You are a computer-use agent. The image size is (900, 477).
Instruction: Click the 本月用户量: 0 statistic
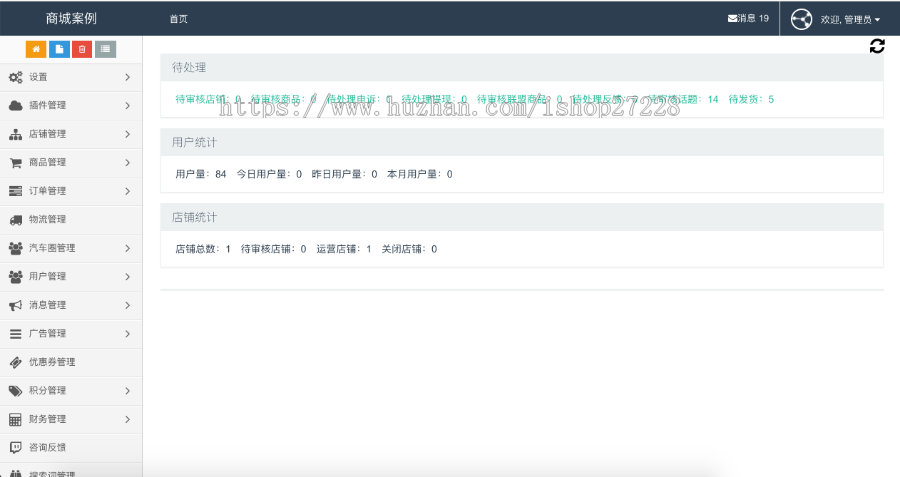(420, 174)
